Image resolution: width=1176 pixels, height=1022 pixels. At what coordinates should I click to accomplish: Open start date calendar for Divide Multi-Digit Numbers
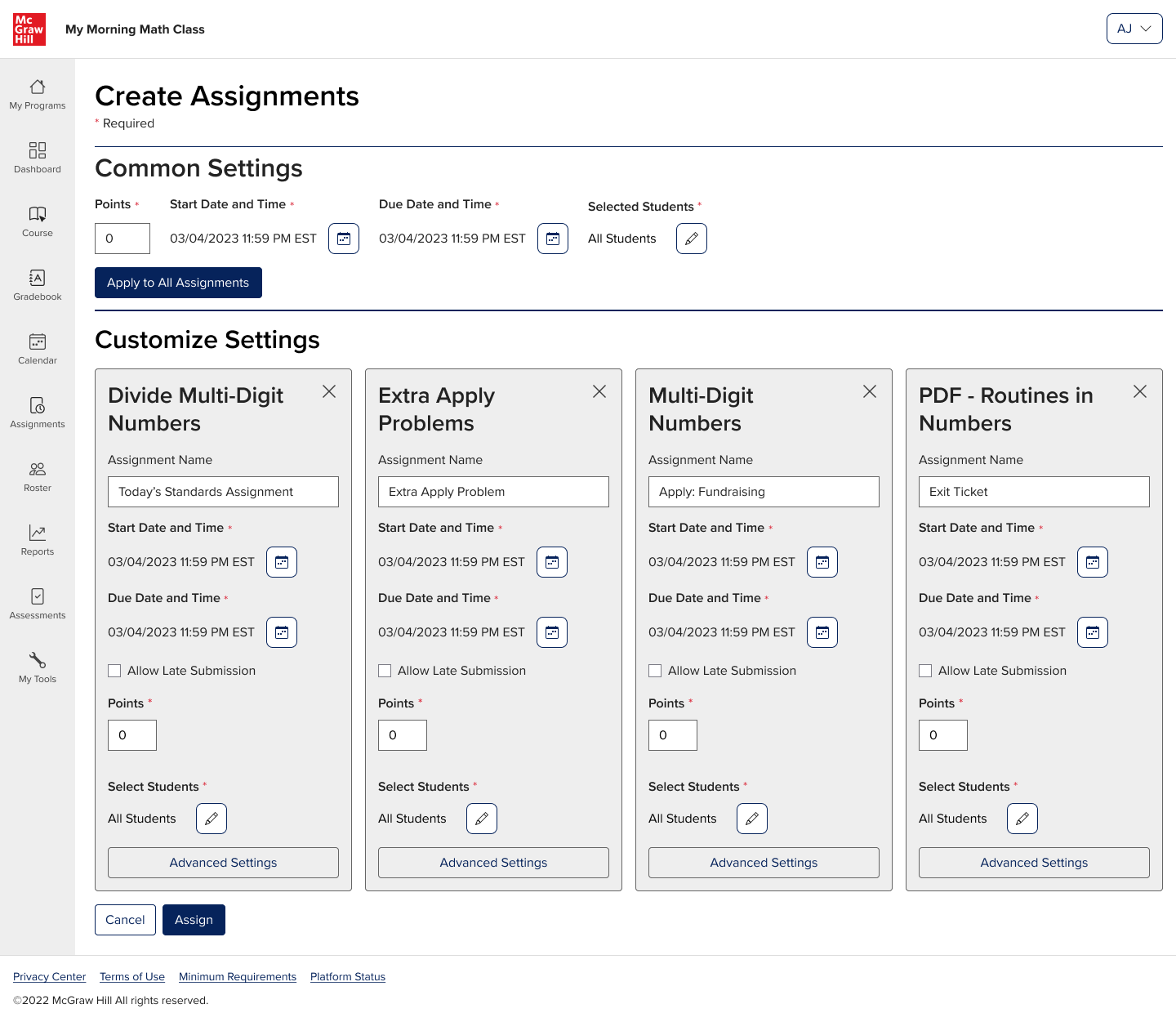[x=282, y=562]
